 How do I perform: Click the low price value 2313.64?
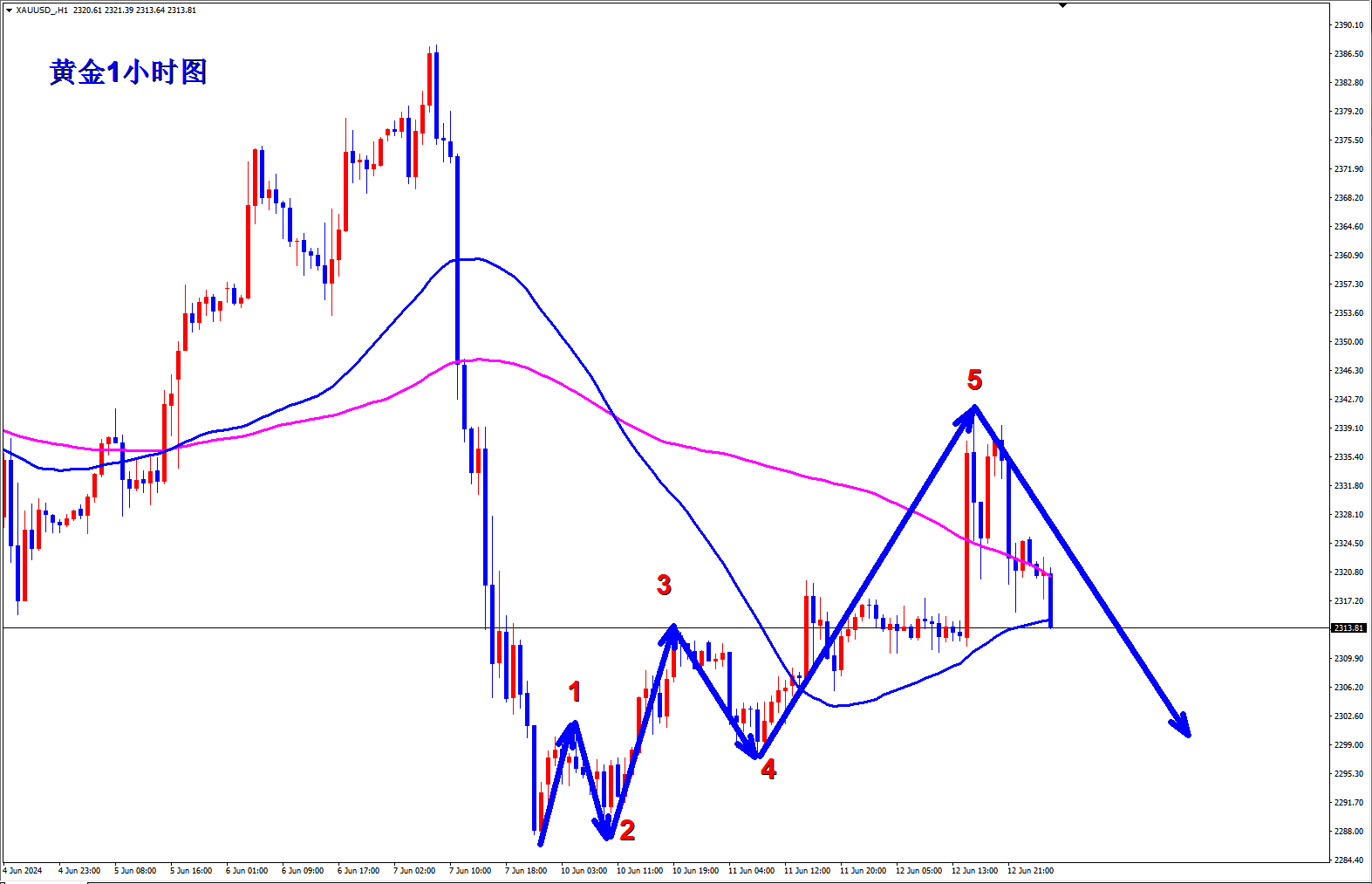[x=150, y=10]
